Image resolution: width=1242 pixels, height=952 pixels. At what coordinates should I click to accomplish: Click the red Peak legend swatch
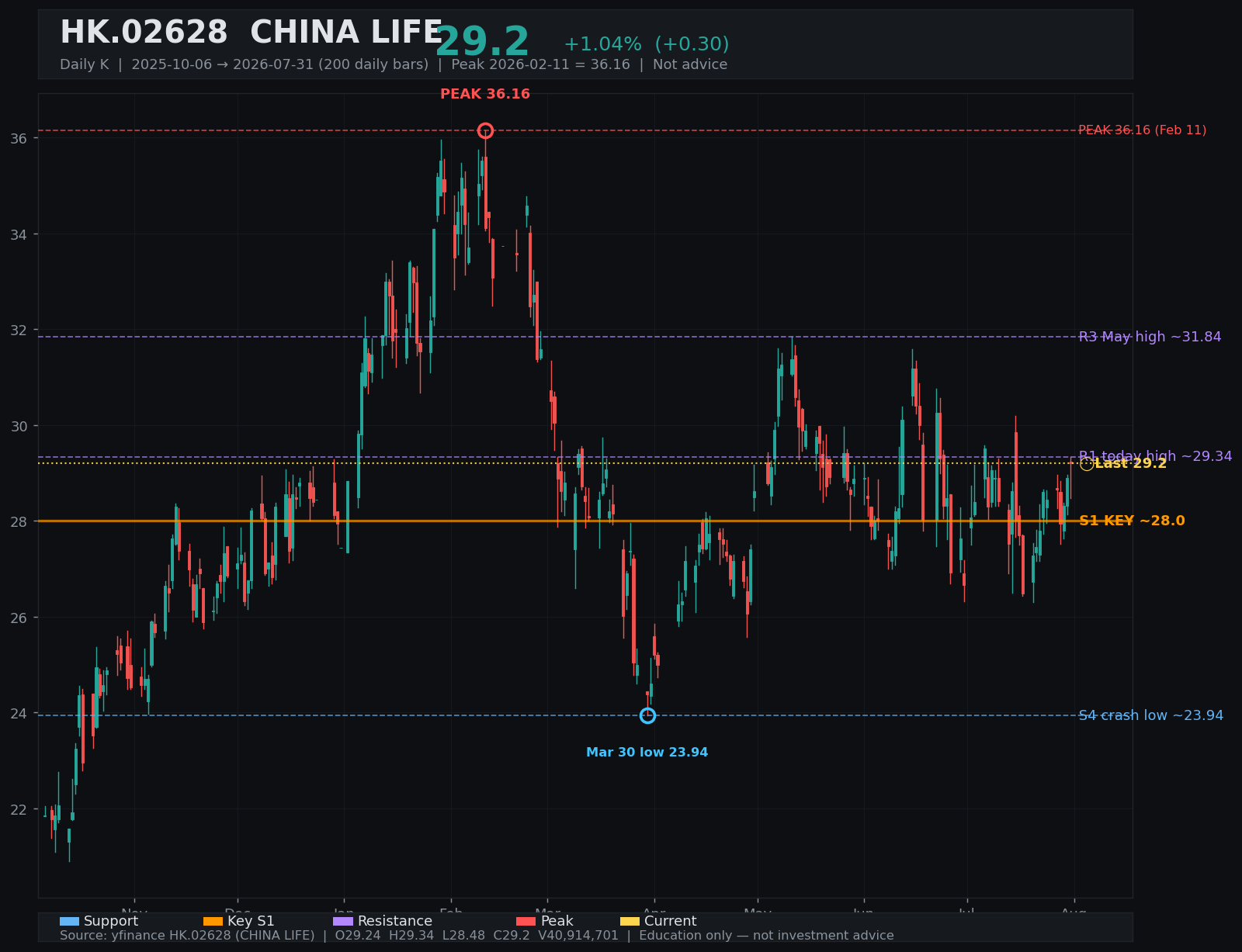pos(526,921)
